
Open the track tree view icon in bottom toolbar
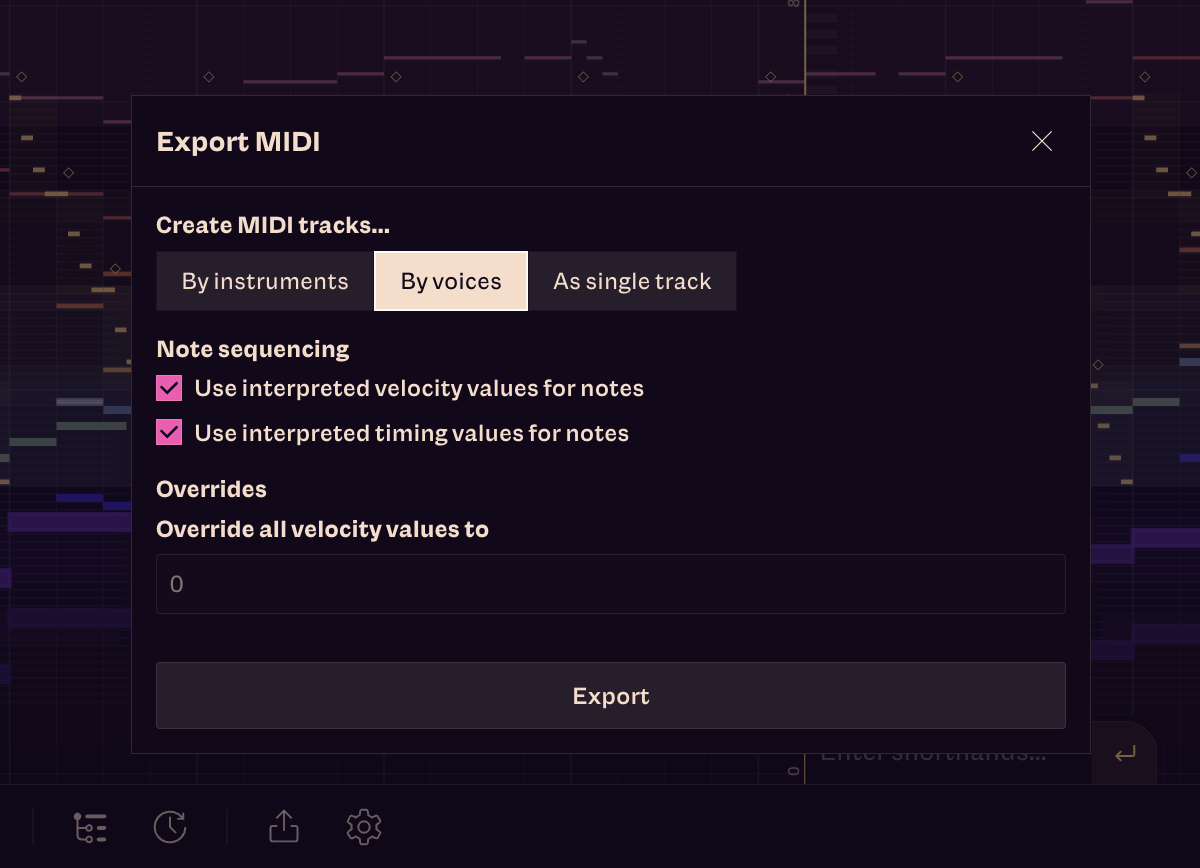coord(90,827)
